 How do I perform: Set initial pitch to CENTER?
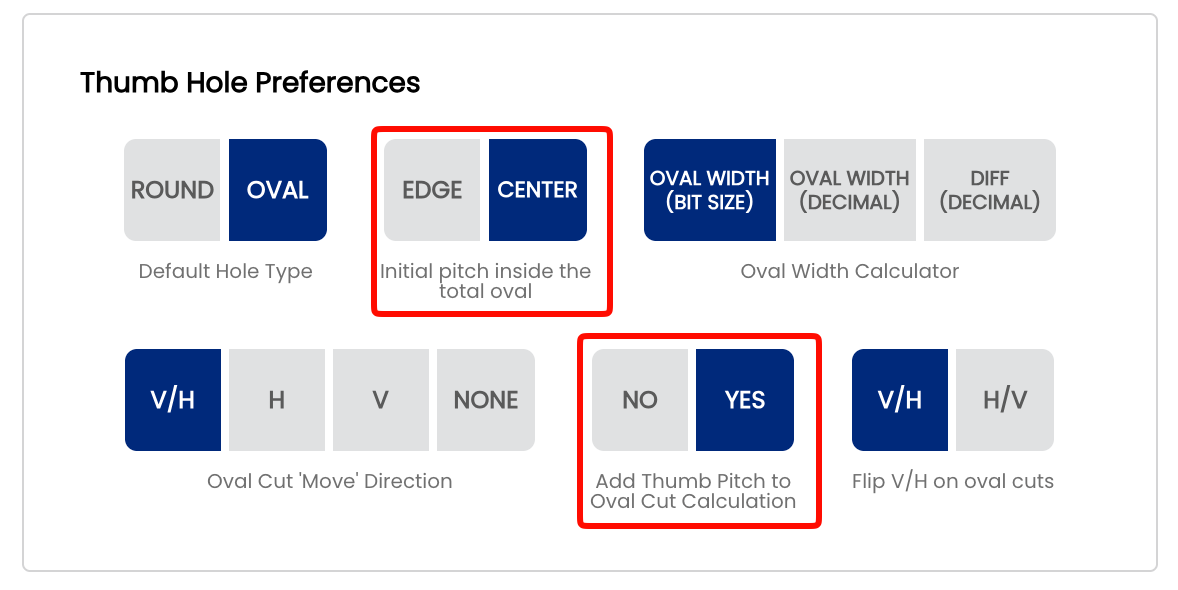[x=538, y=190]
